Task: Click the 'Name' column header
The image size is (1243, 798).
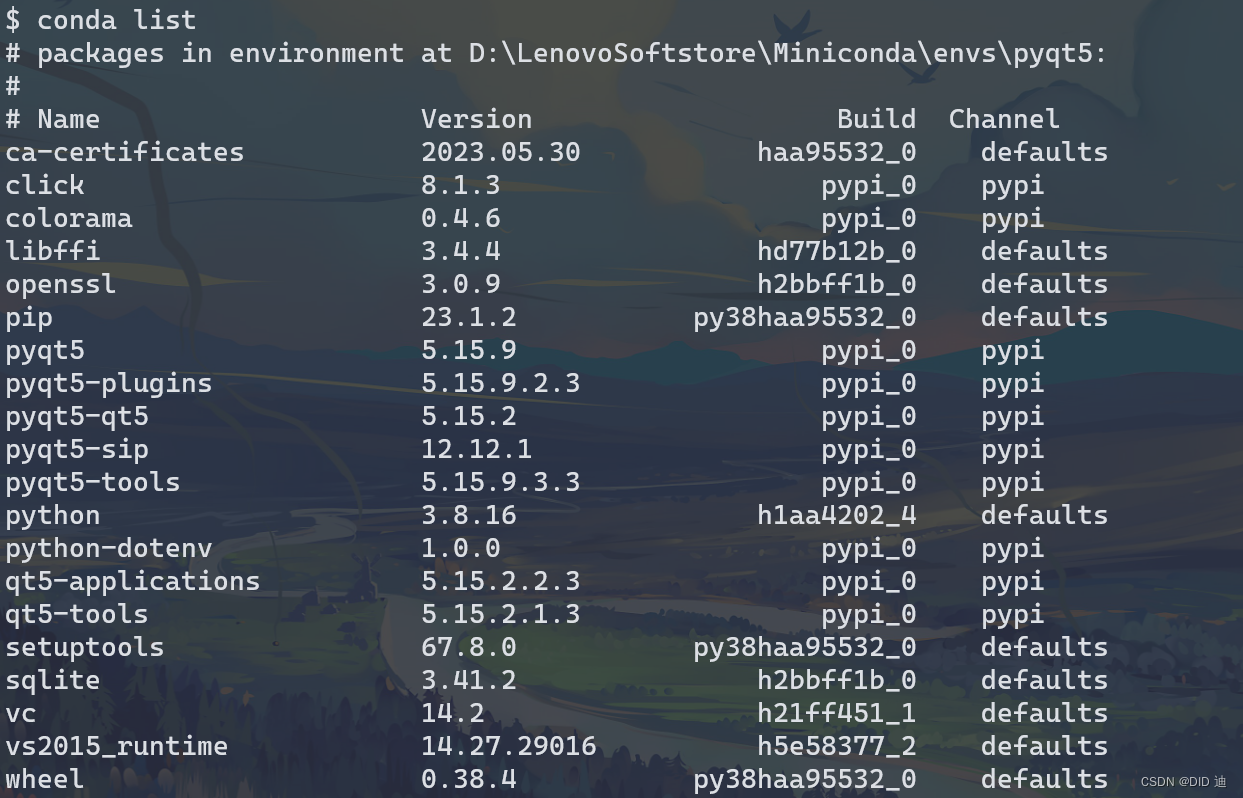Action: (69, 118)
